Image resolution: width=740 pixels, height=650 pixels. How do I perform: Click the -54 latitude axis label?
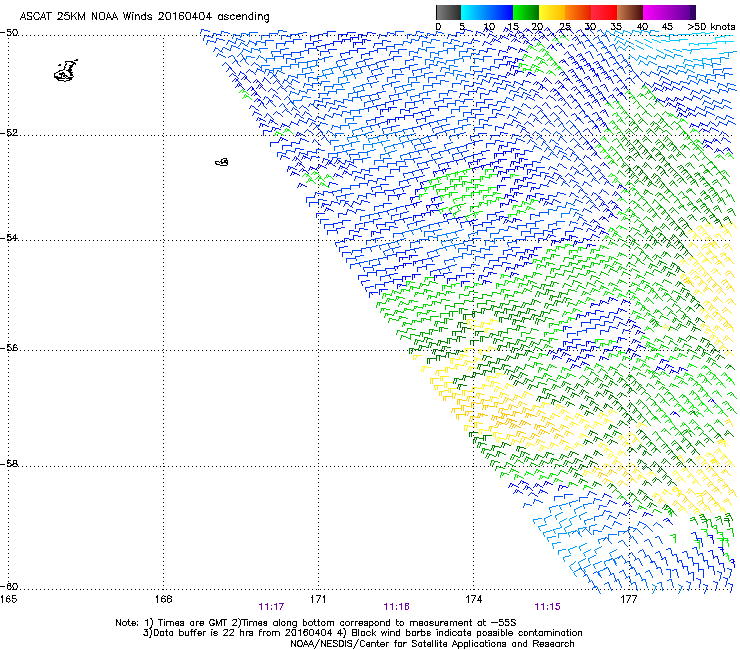pyautogui.click(x=10, y=237)
